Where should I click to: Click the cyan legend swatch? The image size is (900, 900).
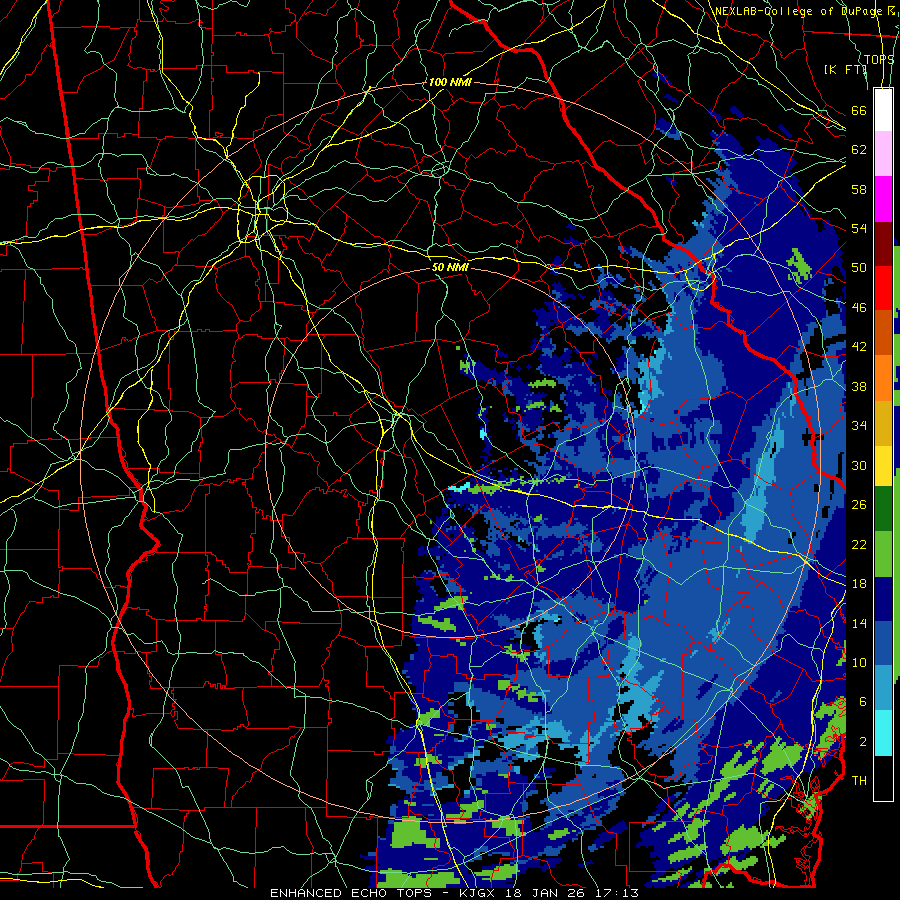pos(883,734)
